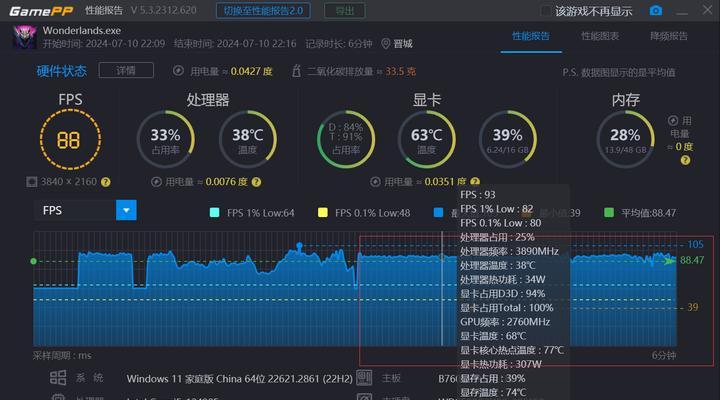Viewport: 720px width, 400px height.
Task: Click the power usage icon beside 用电量 0.0427
Action: point(178,71)
